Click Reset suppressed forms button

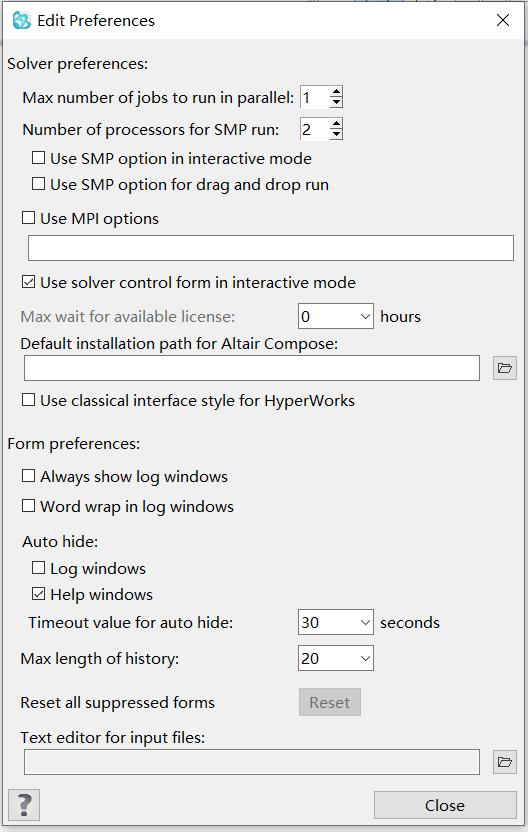tap(330, 702)
